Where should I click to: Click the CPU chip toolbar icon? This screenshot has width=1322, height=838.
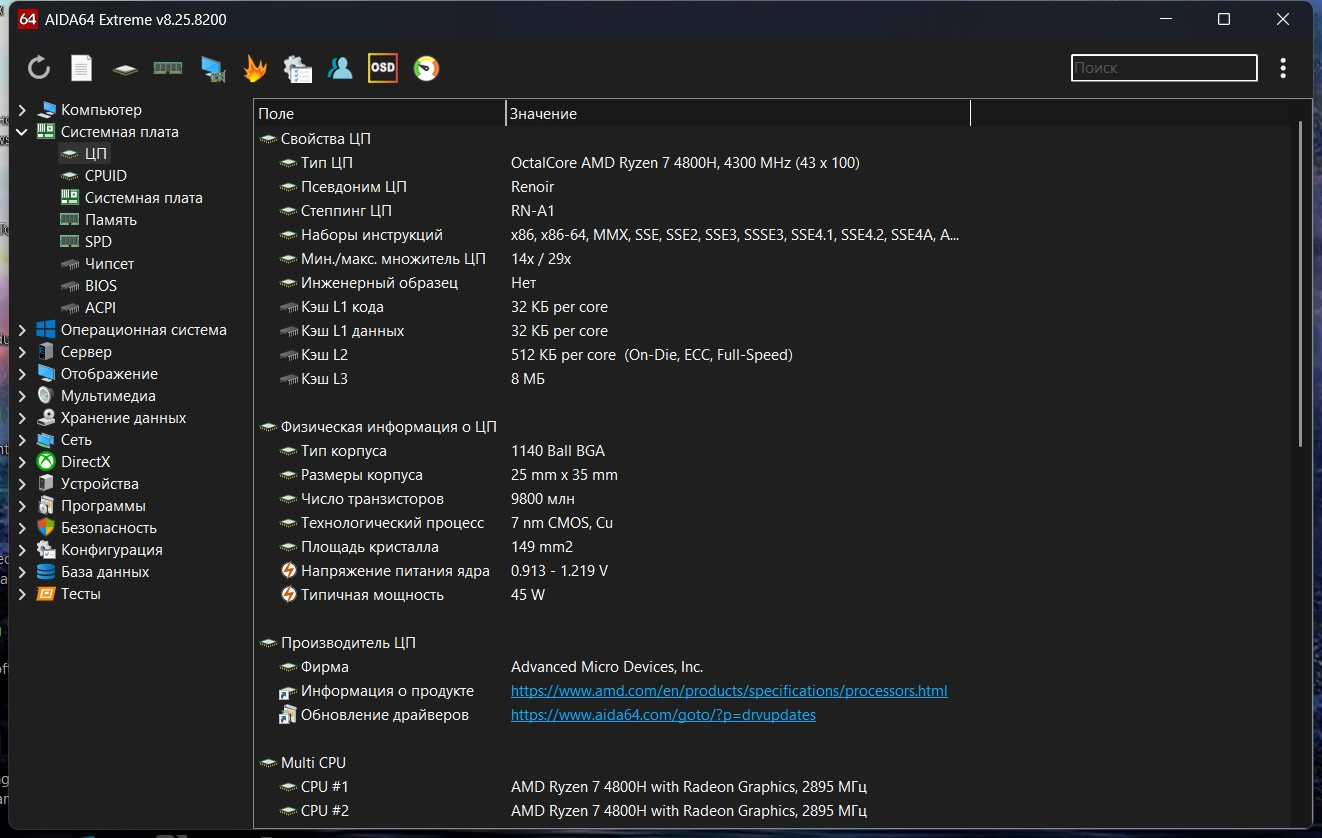pos(125,69)
